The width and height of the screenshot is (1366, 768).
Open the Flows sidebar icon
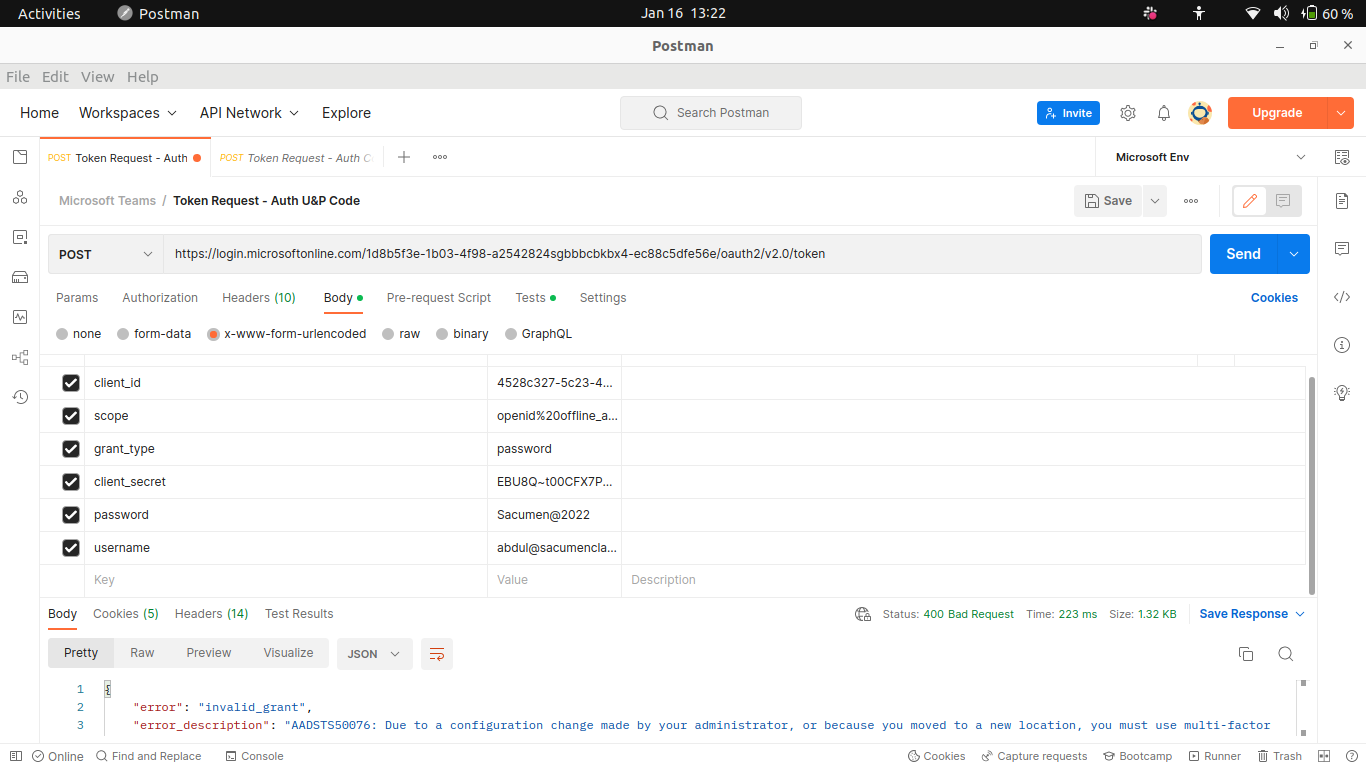(x=20, y=357)
